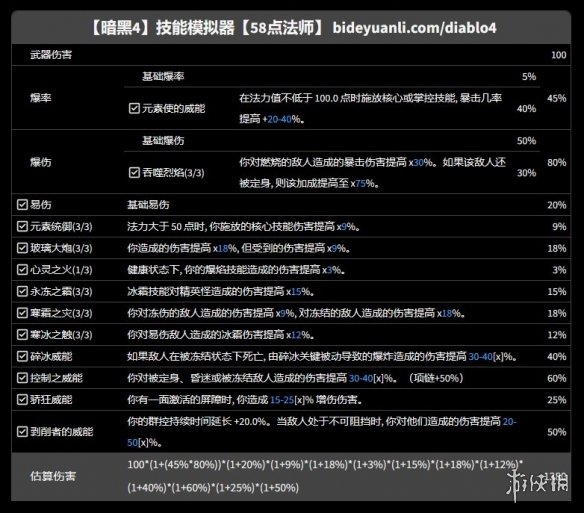Click the 估算伤害 label
584x513 pixels.
(x=53, y=476)
